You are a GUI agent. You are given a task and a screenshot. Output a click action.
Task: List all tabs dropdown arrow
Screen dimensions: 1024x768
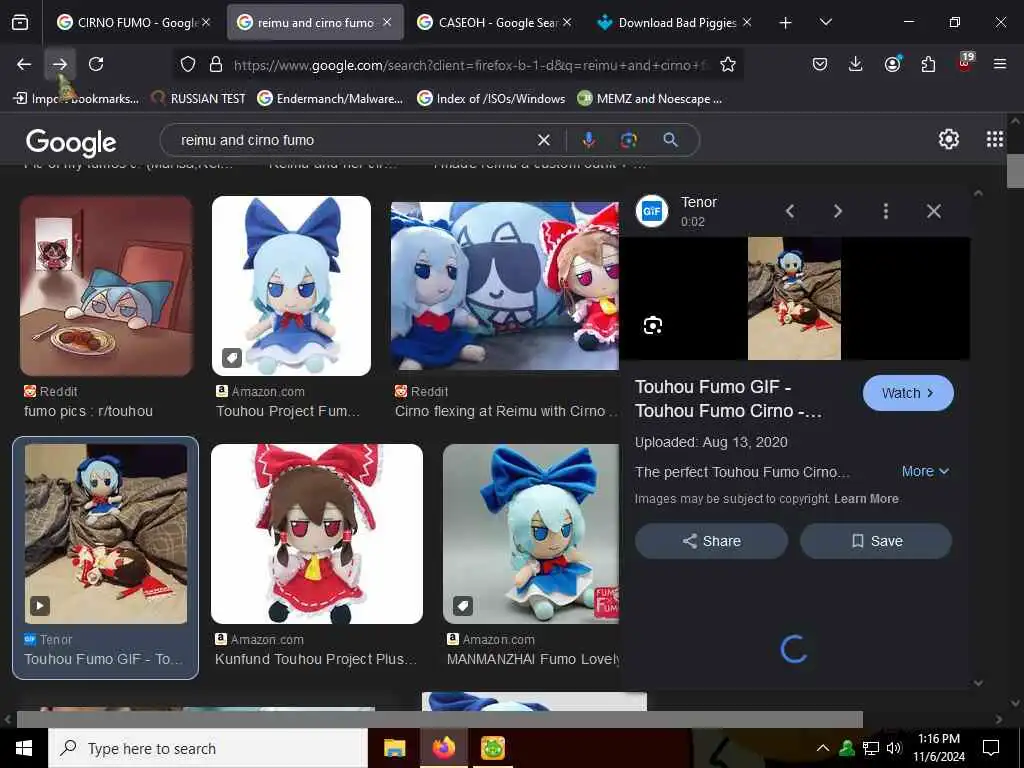[826, 23]
